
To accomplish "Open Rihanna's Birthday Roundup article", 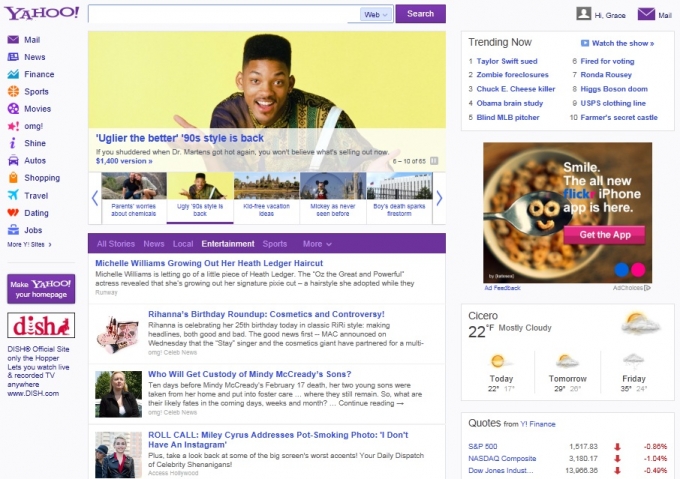I will point(266,314).
